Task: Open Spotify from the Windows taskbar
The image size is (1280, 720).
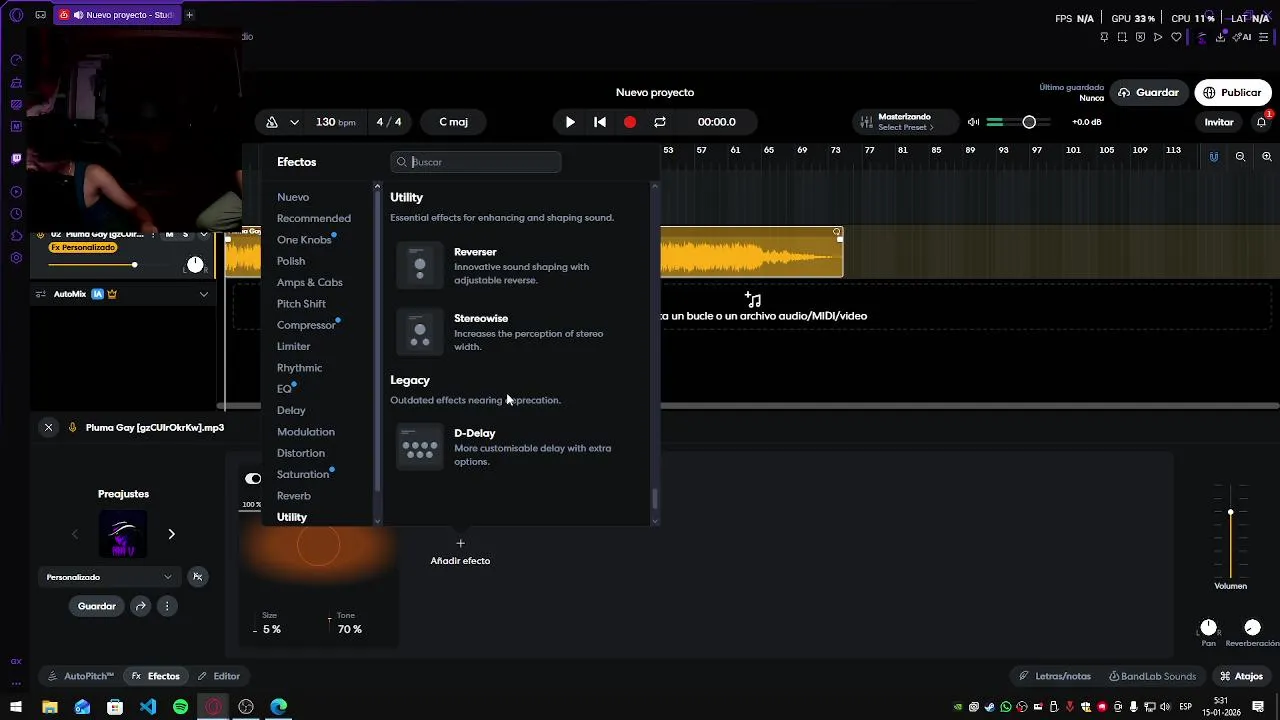Action: click(x=181, y=707)
